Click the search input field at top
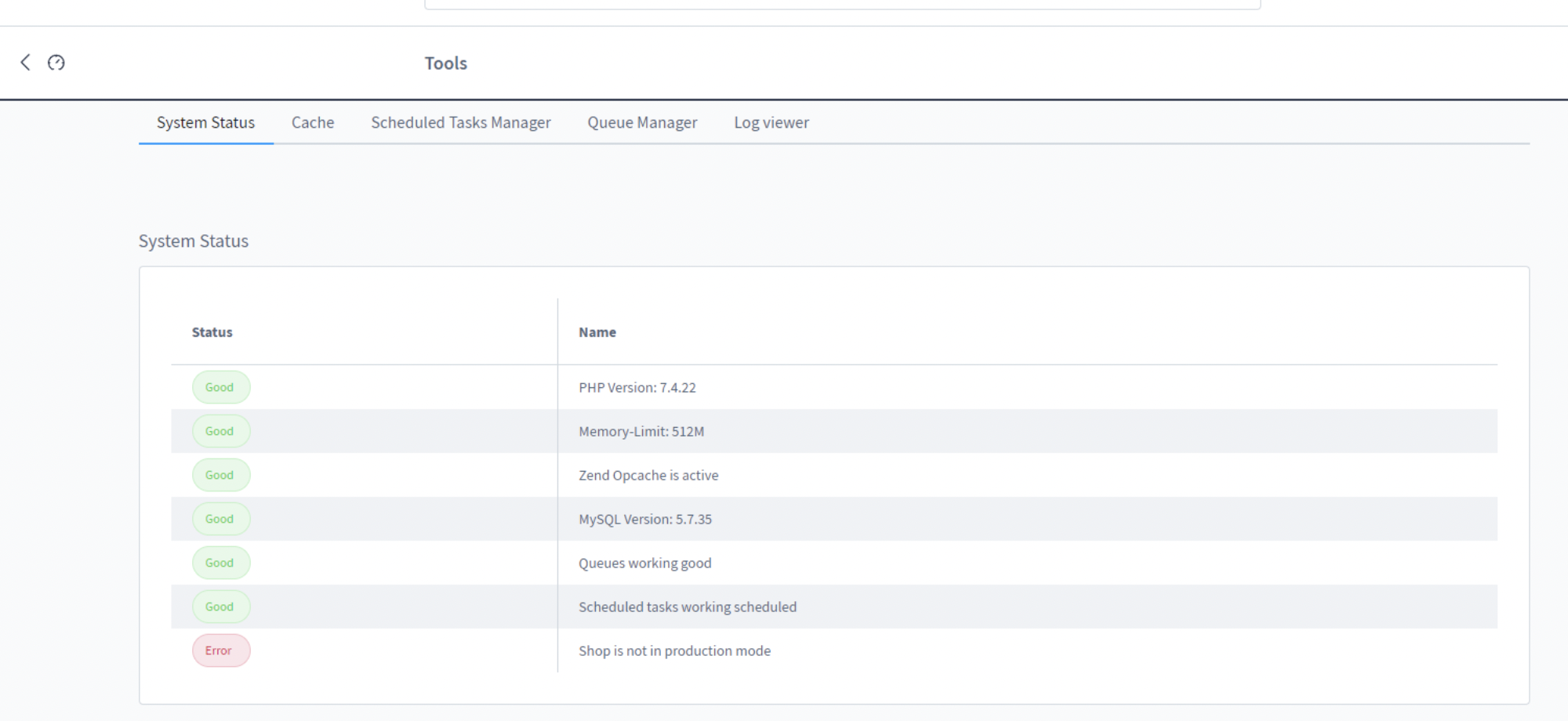 pyautogui.click(x=843, y=4)
